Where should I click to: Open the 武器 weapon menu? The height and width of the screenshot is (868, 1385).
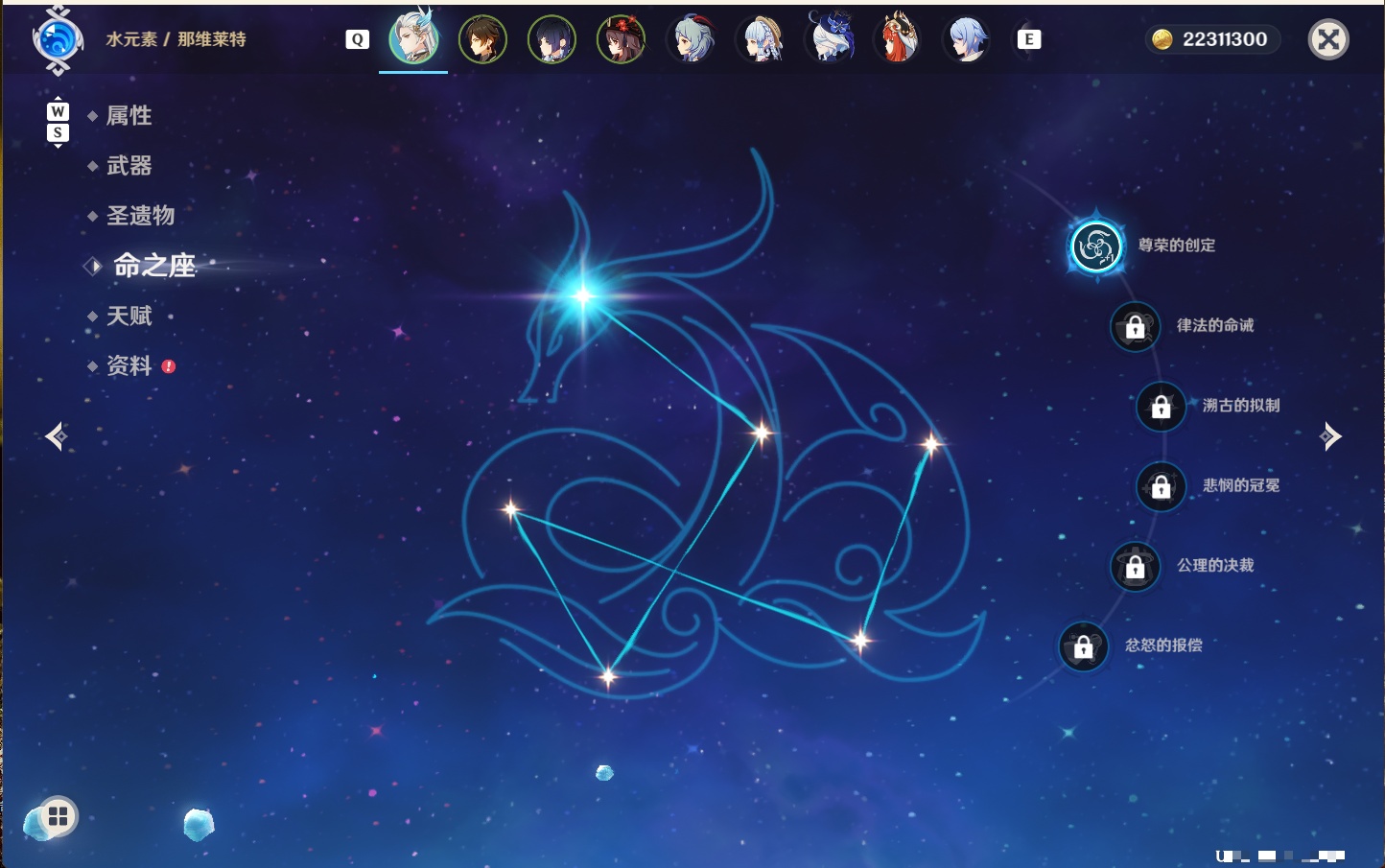pos(129,166)
